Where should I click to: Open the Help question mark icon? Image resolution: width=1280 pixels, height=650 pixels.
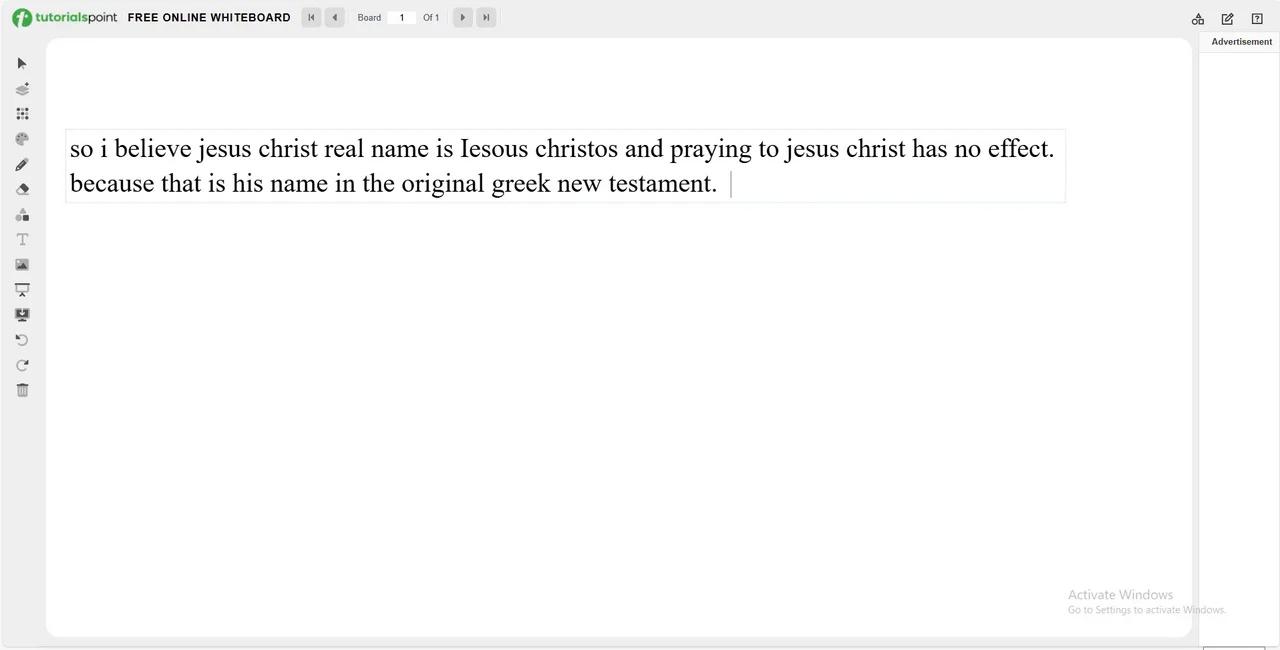(1257, 19)
